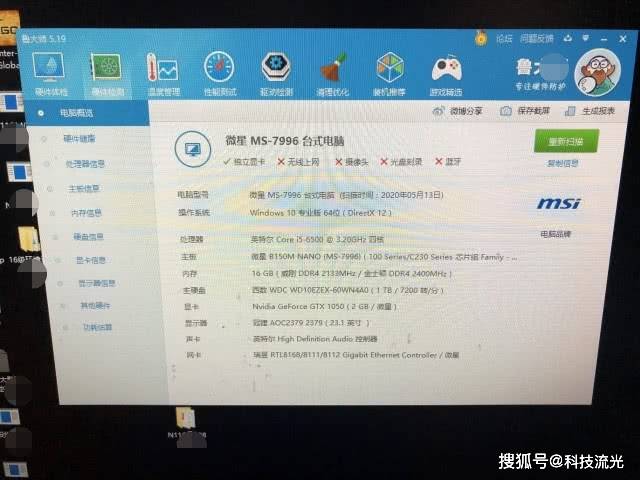Open 处理器信息 in the sidebar
640x480 pixels.
pos(85,164)
